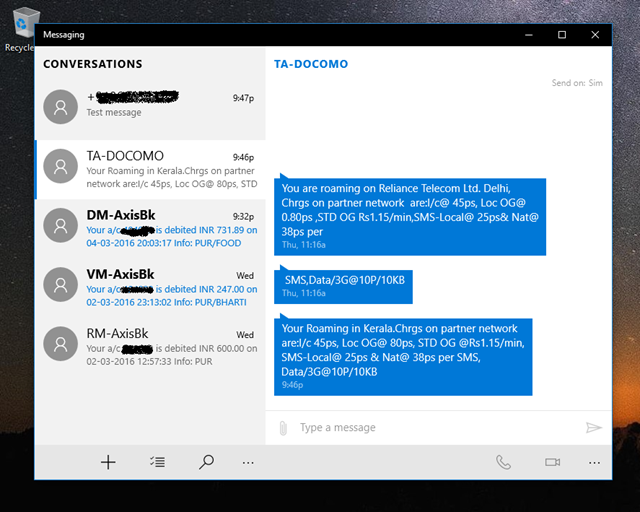The image size is (640, 512).
Task: Click the TA-DOCOMO thread header
Action: (x=311, y=64)
